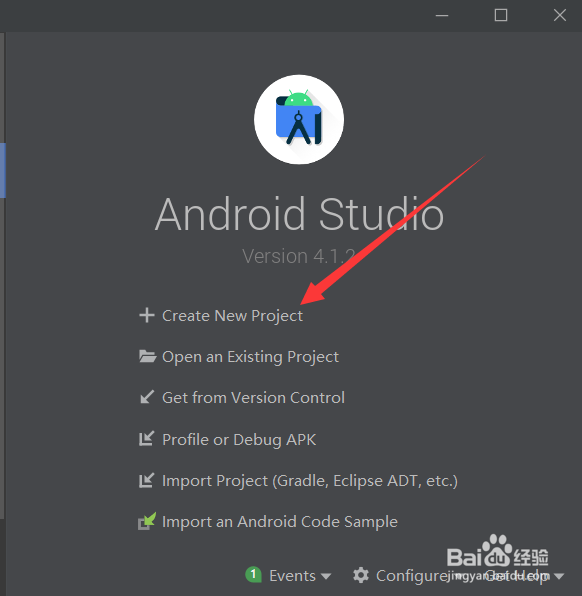Click the Android Studio logo
582x596 pixels.
pos(299,119)
